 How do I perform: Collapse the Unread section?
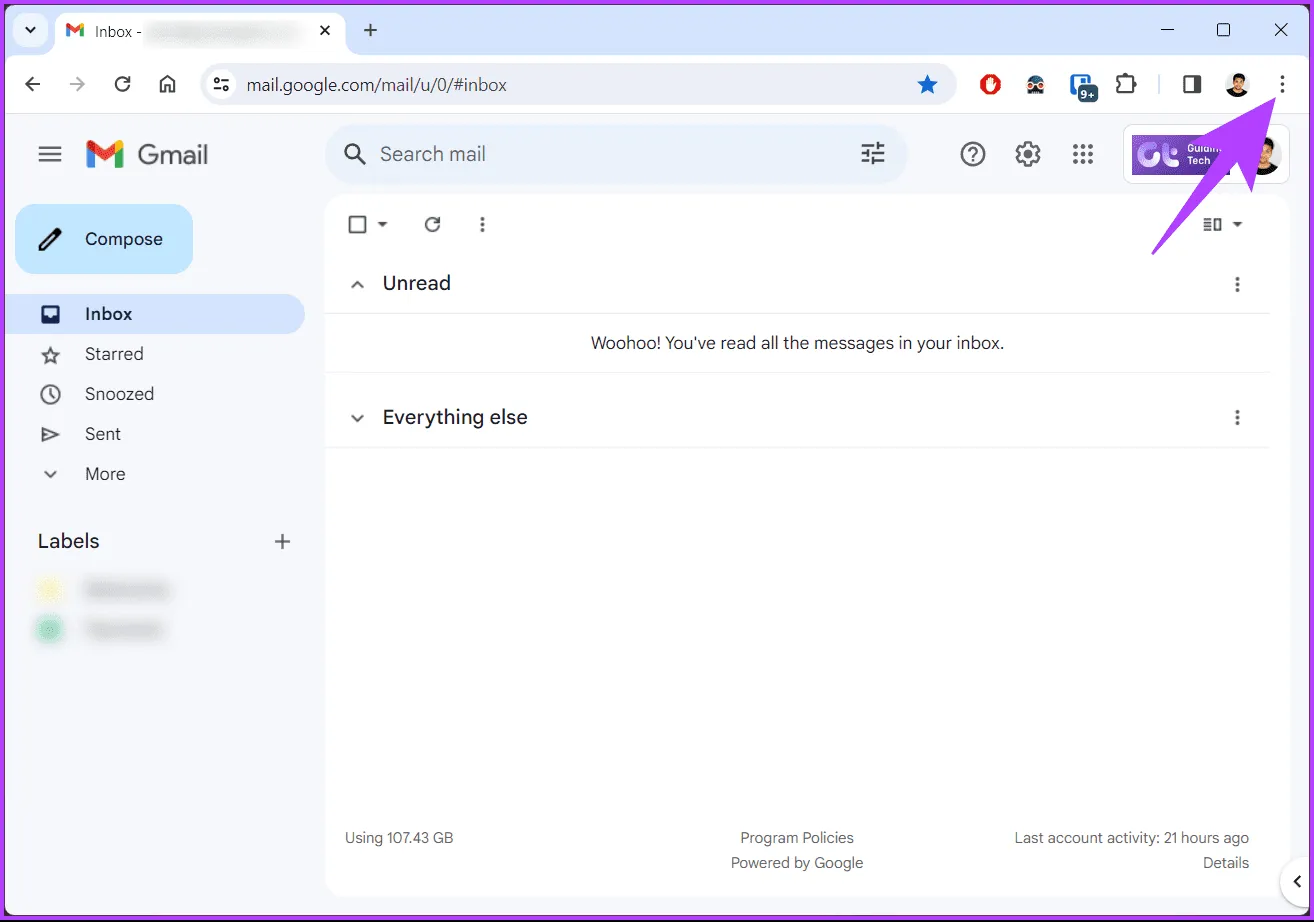click(357, 284)
